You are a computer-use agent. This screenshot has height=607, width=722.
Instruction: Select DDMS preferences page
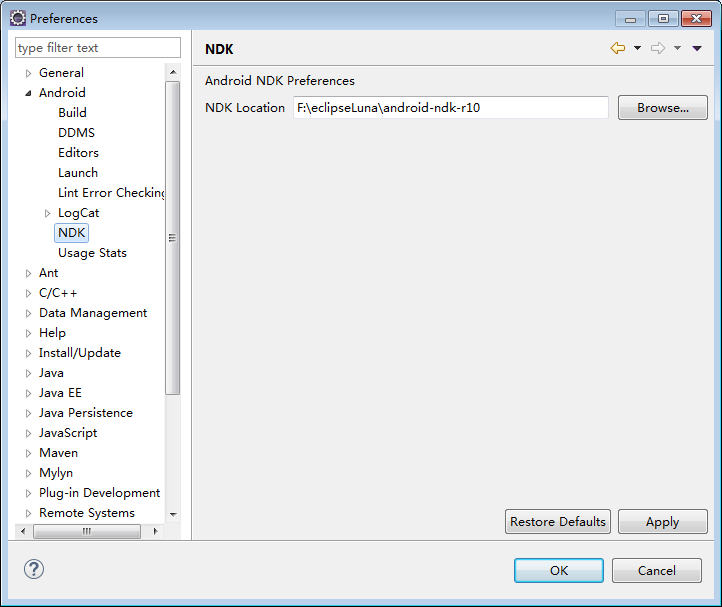click(76, 133)
